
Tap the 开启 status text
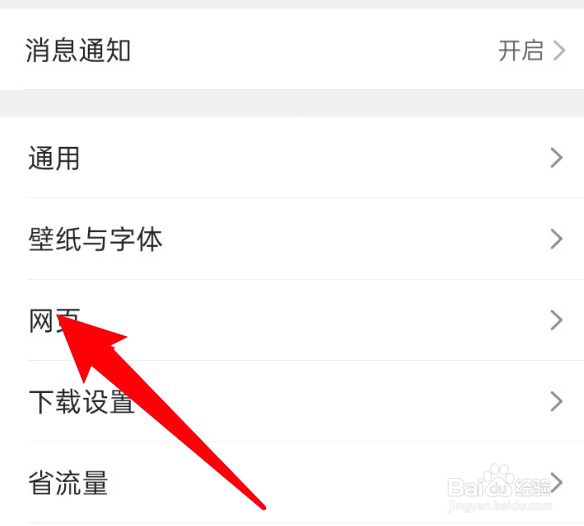tap(521, 51)
